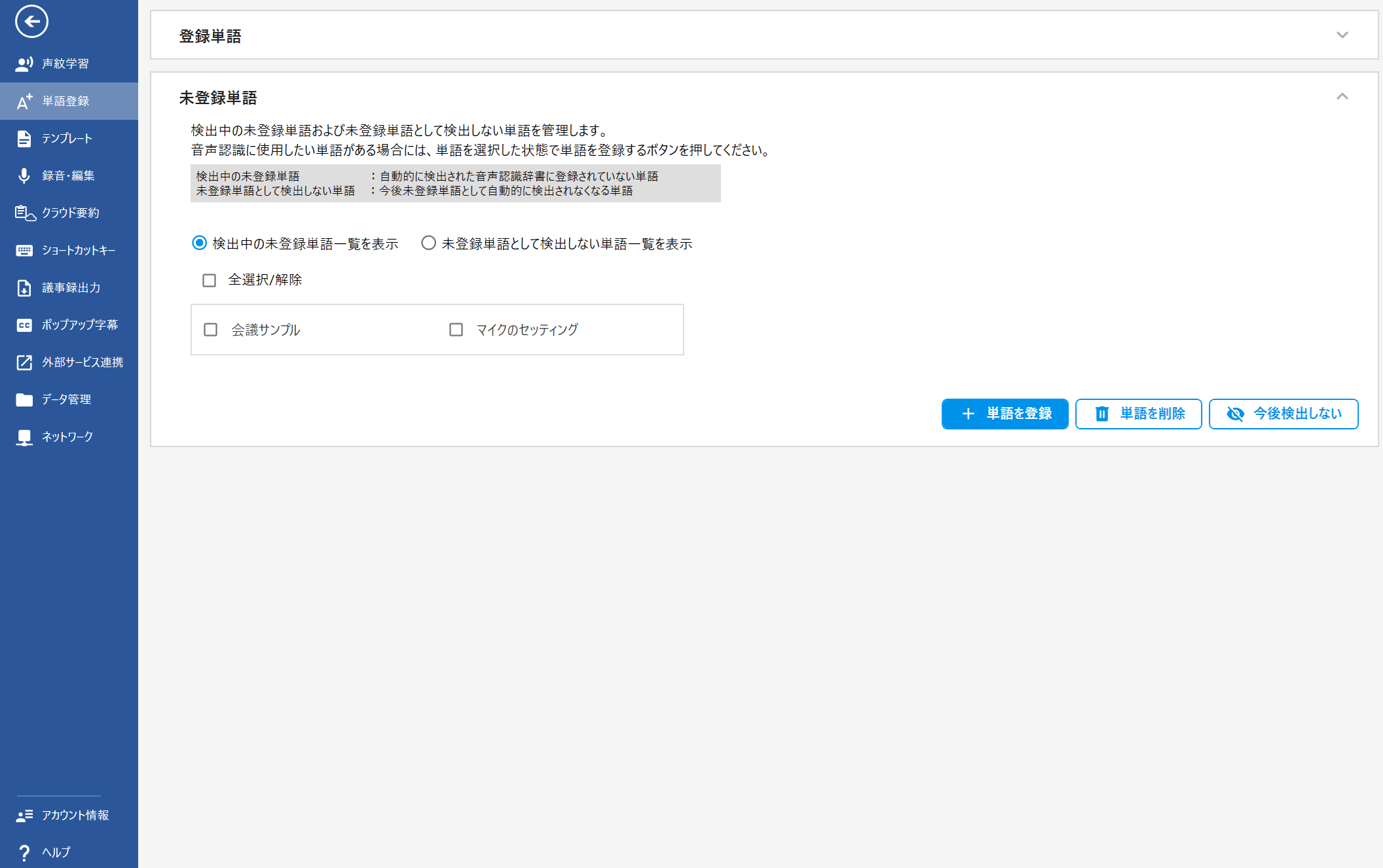Click the help question mark icon
Viewport: 1383px width, 868px height.
(x=24, y=852)
